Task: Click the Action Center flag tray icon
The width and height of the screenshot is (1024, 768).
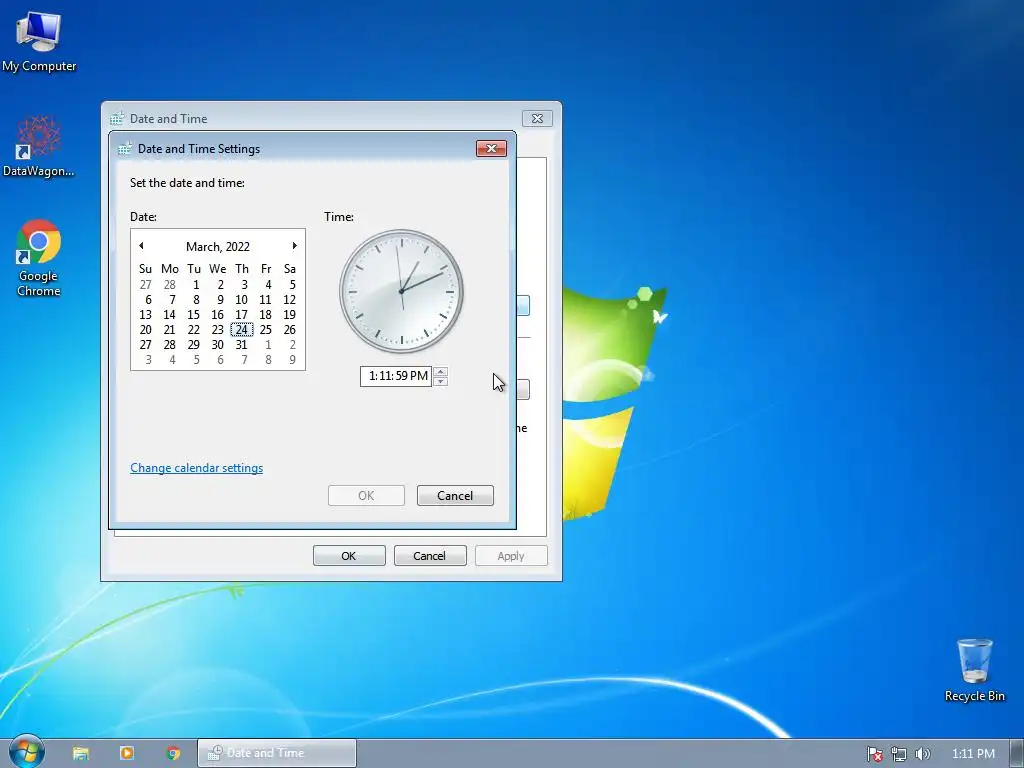Action: [x=874, y=754]
